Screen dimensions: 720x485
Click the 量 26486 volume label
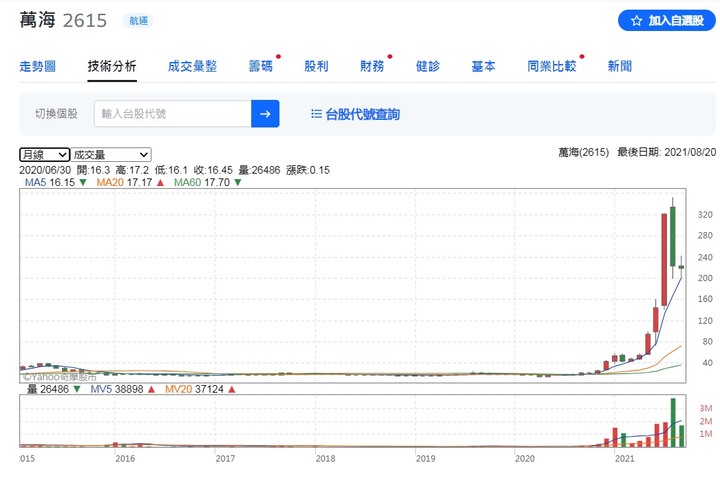tap(48, 389)
